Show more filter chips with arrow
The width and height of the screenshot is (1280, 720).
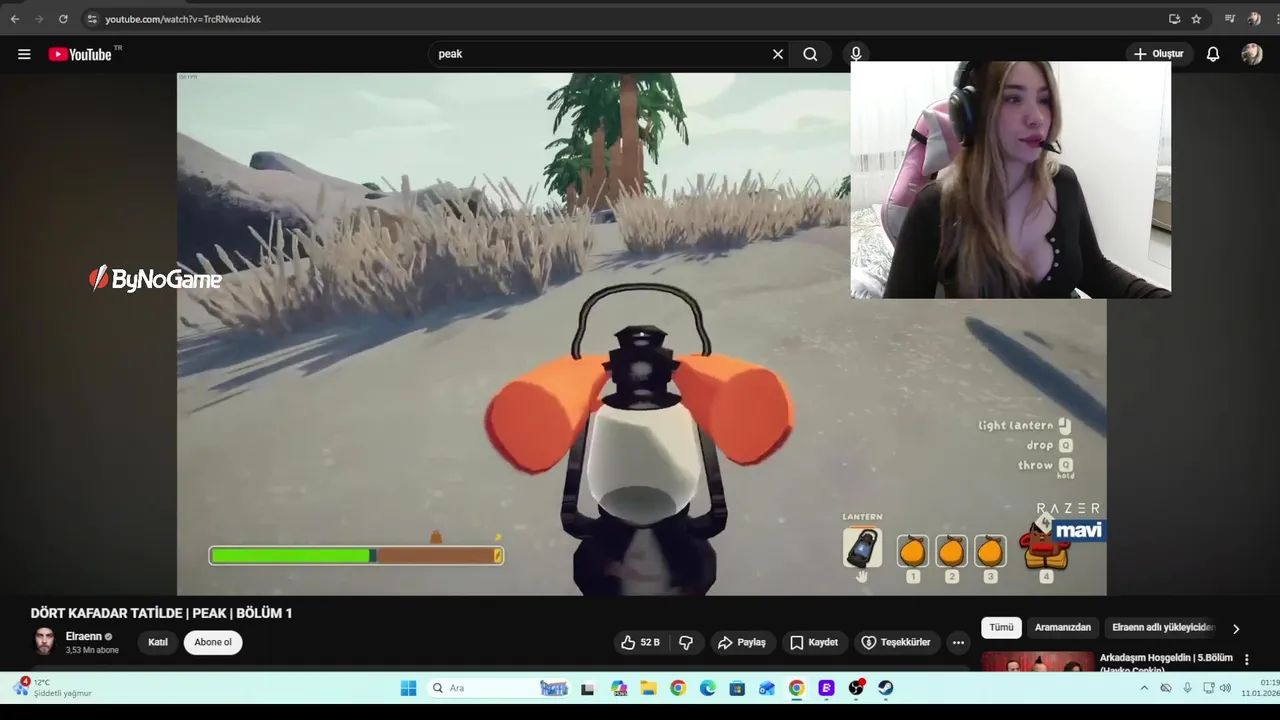coord(1236,628)
